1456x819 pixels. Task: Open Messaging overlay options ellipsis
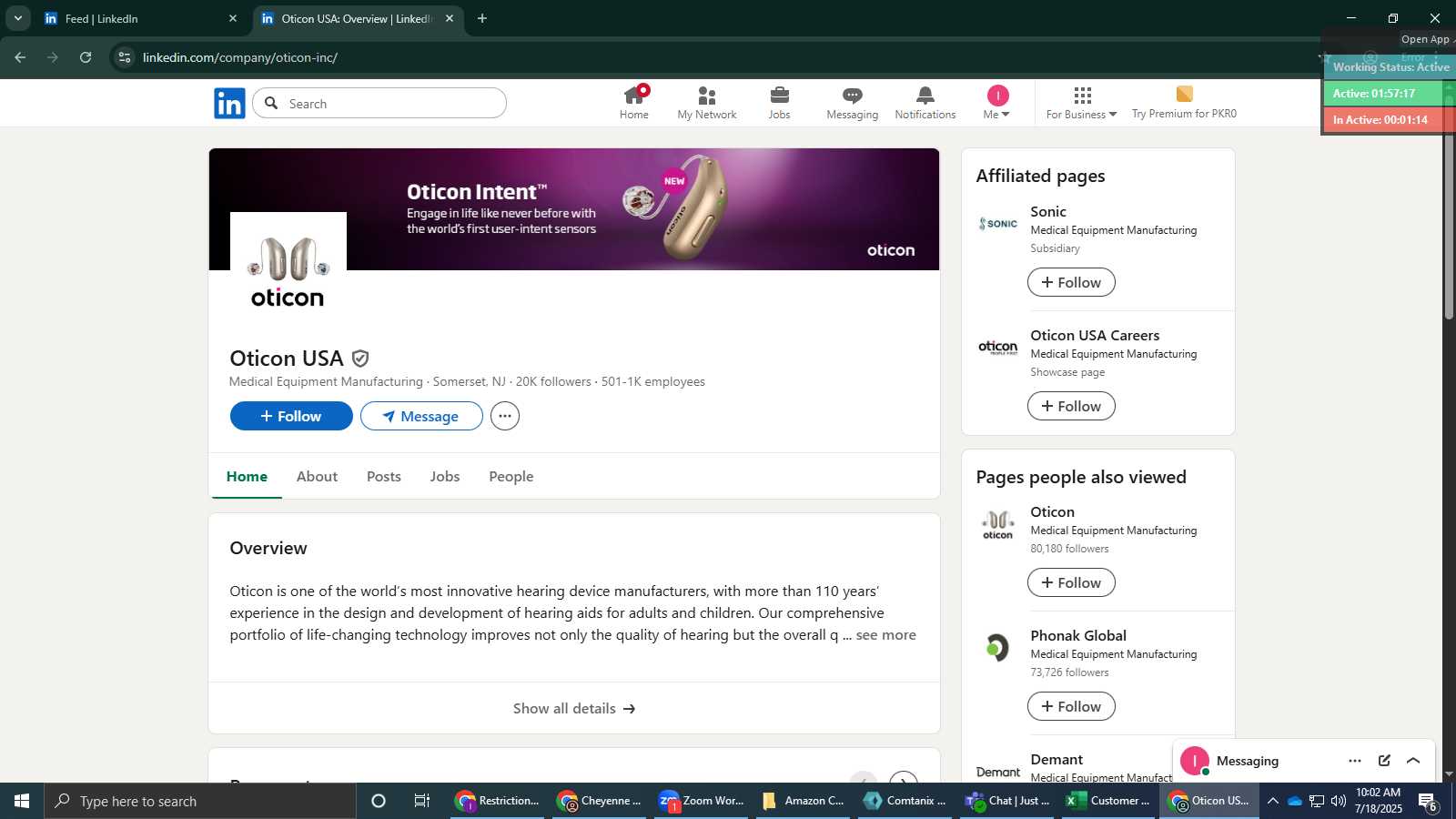1355,761
